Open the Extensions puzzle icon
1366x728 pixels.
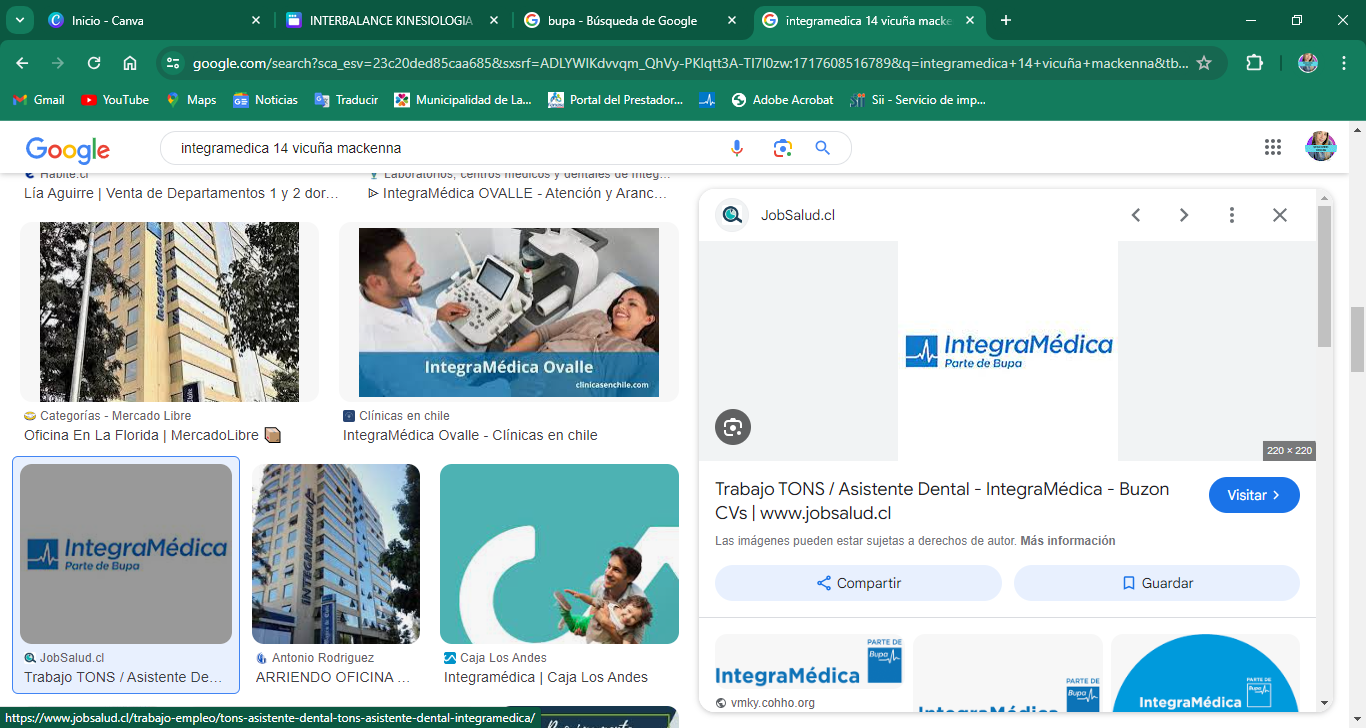coord(1254,63)
